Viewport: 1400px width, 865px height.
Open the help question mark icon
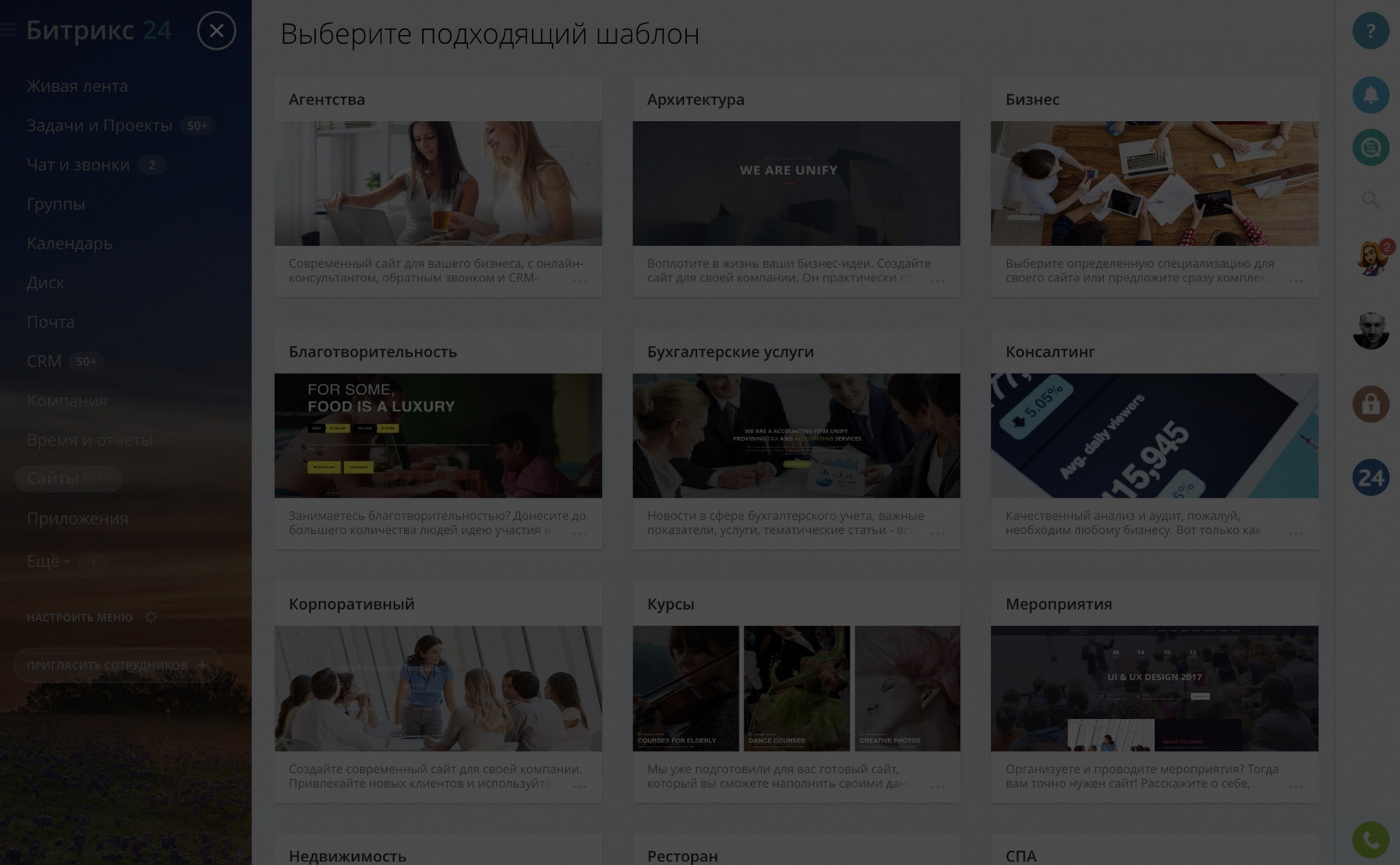point(1370,31)
